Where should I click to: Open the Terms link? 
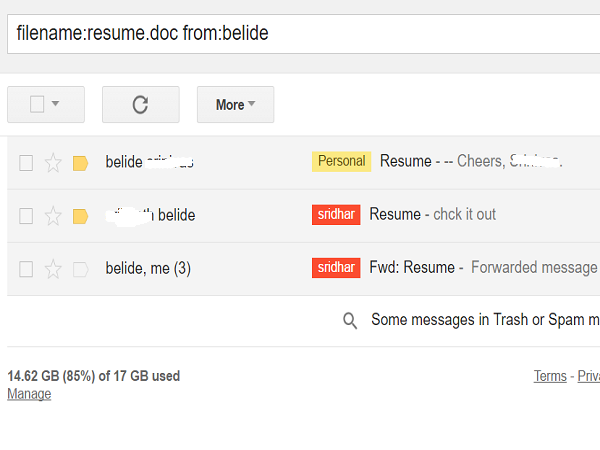(x=550, y=376)
